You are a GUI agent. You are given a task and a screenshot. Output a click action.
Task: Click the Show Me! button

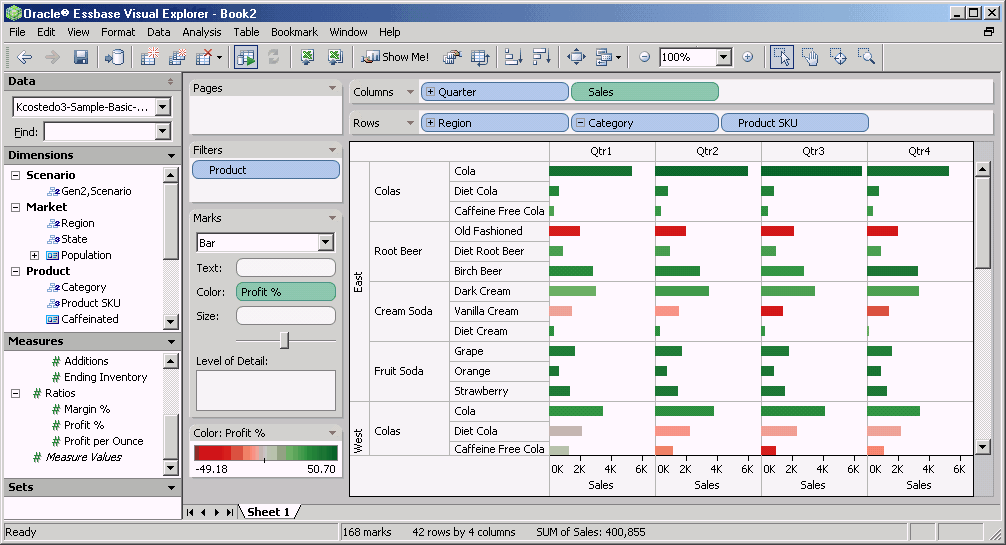(x=395, y=57)
